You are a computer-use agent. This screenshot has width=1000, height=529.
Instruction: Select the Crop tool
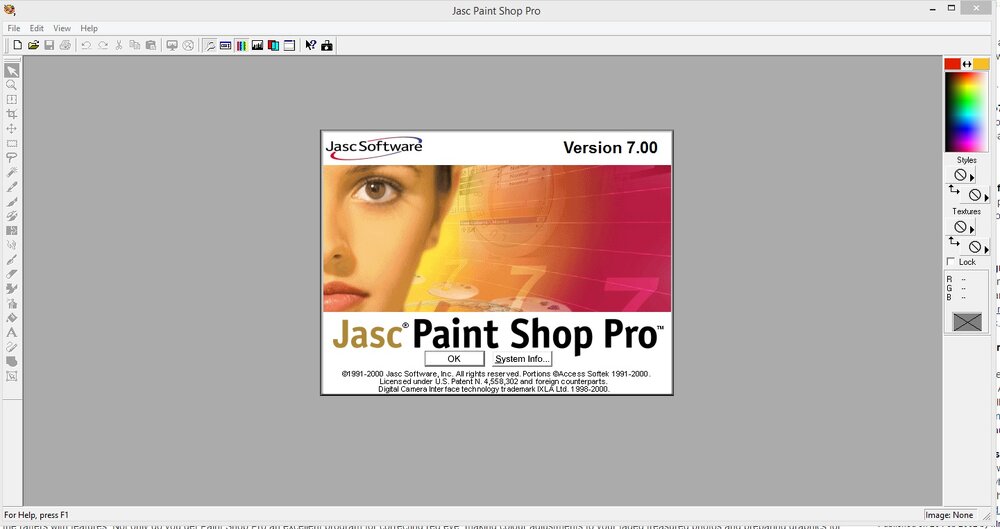click(x=11, y=114)
